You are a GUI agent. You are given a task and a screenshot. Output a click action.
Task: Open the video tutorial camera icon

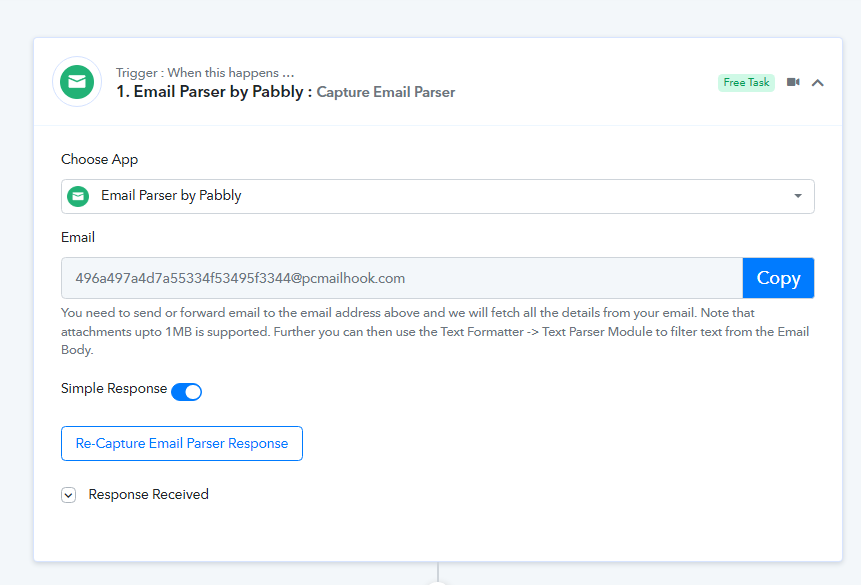click(x=793, y=82)
